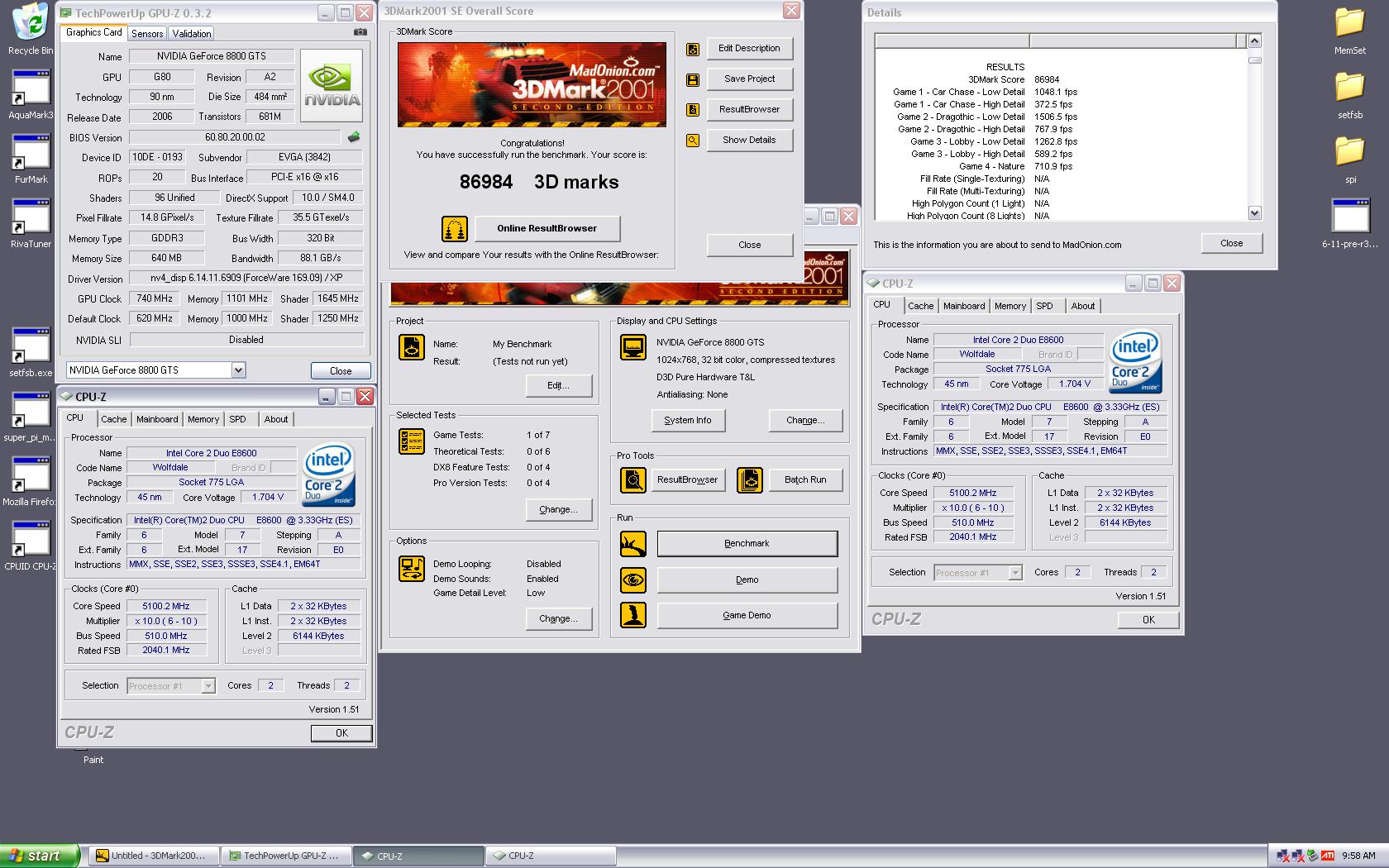Viewport: 1389px width, 868px height.
Task: Click the Batch Run icon in Pro Tools
Action: coord(750,479)
